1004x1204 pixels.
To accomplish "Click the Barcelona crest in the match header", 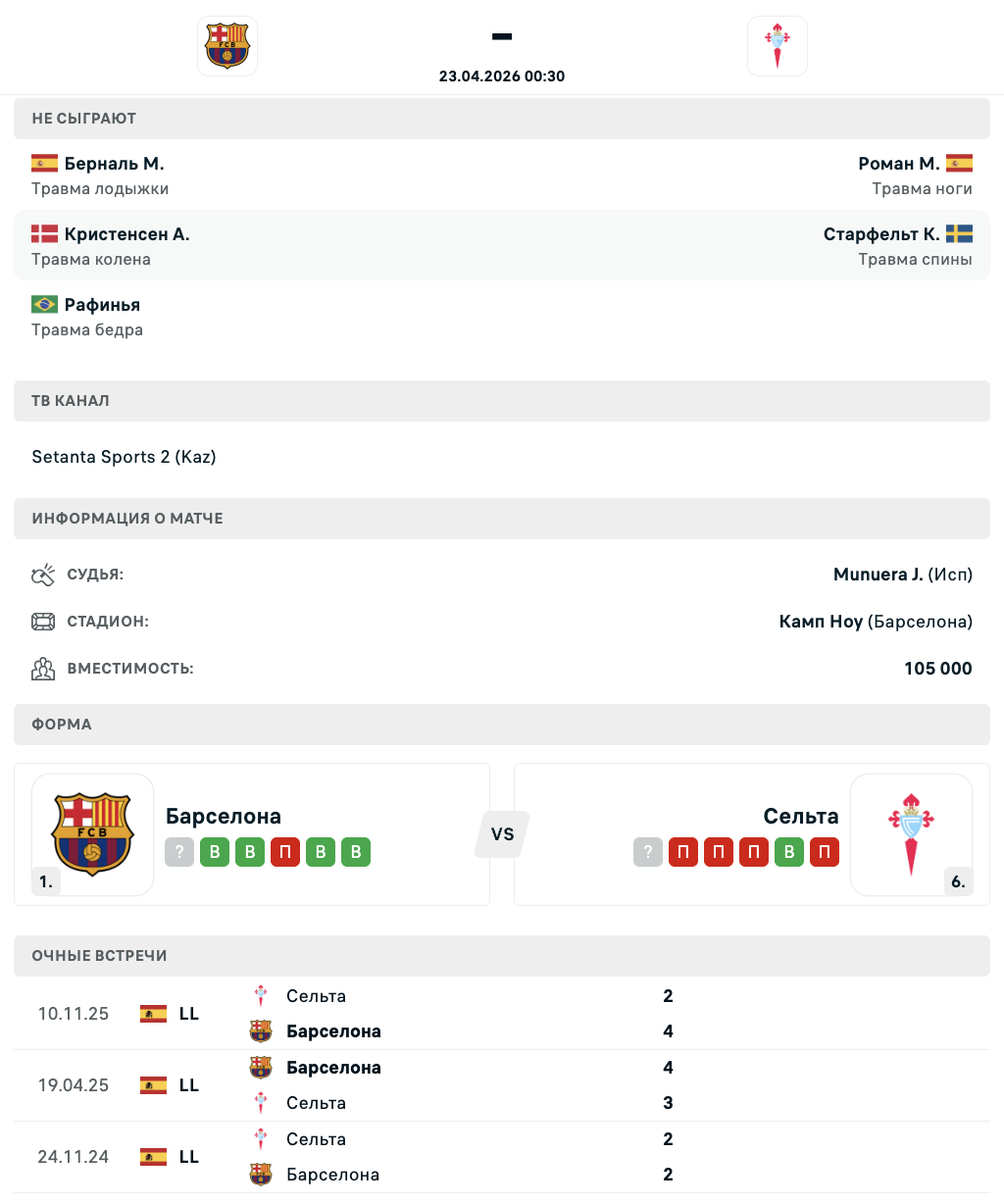I will (227, 46).
